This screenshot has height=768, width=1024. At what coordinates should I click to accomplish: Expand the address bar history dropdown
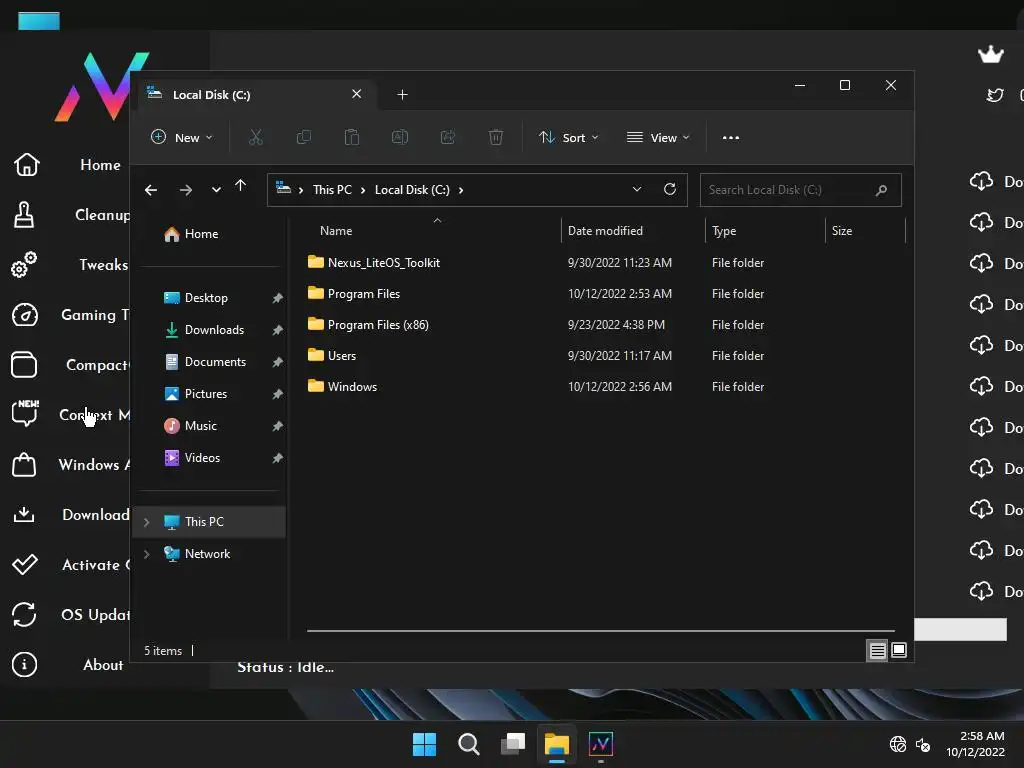637,189
